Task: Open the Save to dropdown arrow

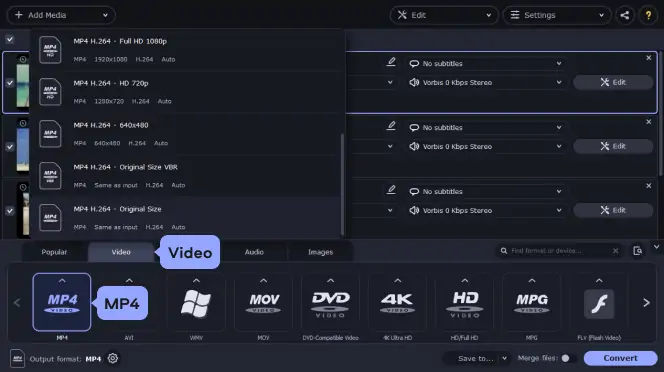Action: tap(504, 358)
